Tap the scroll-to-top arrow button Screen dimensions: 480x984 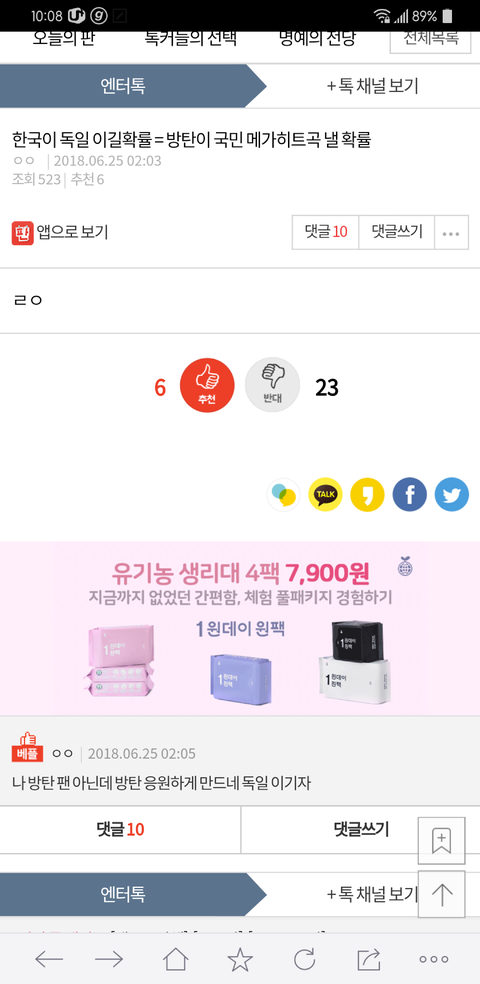pos(442,894)
